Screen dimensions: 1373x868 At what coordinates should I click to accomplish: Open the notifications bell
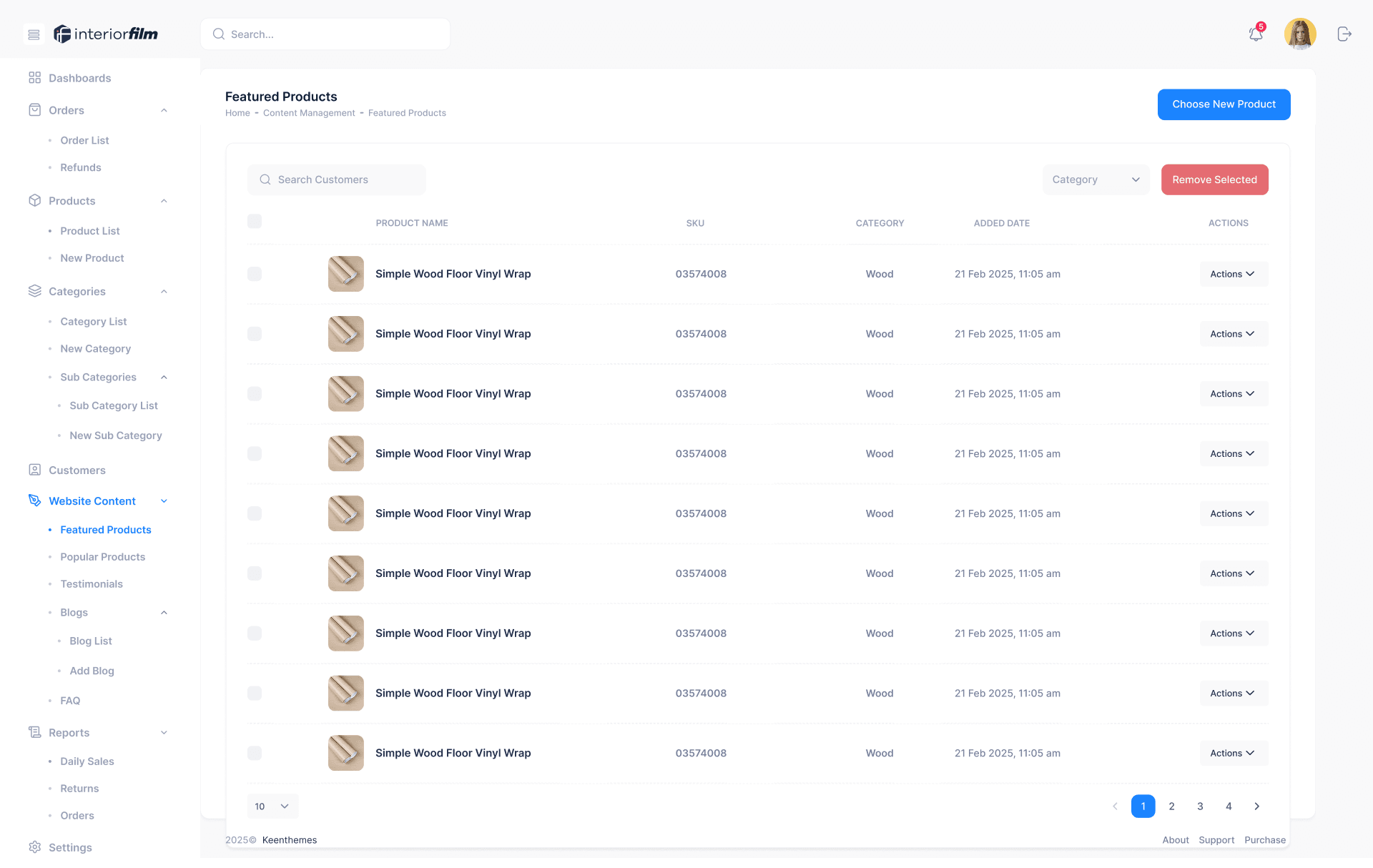coord(1256,34)
